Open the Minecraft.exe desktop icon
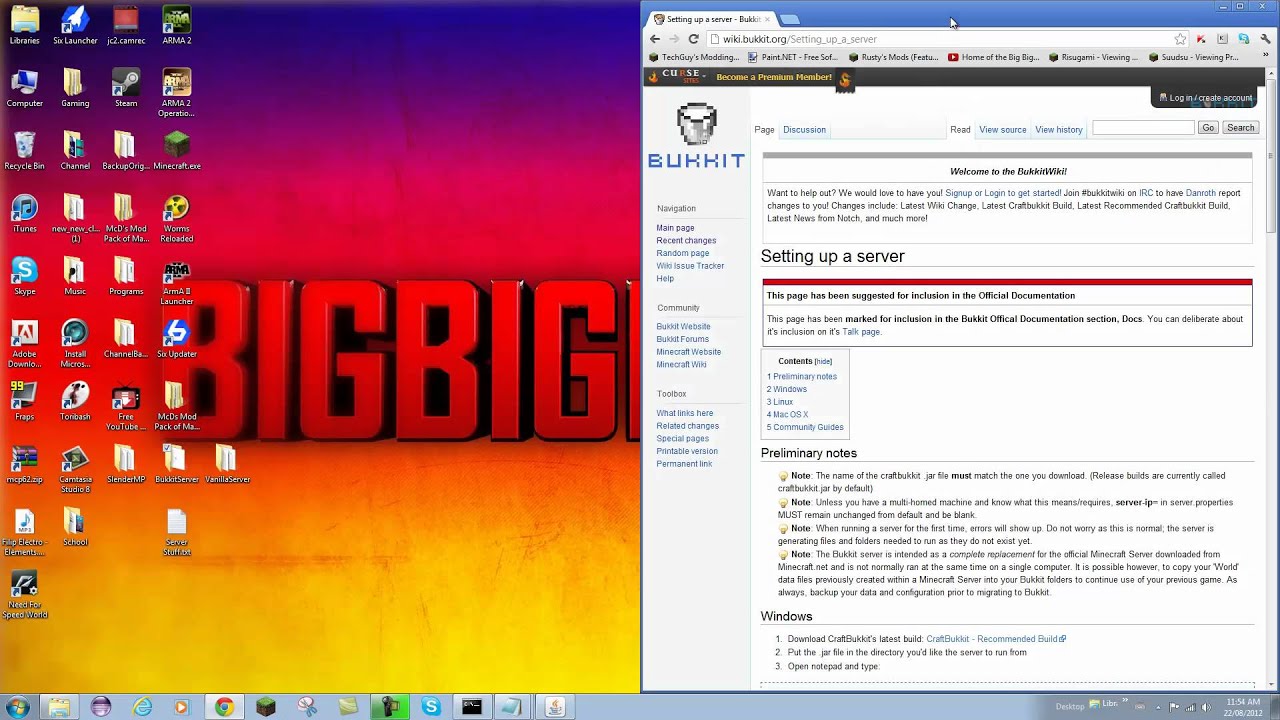This screenshot has height=720, width=1280. coord(177,151)
